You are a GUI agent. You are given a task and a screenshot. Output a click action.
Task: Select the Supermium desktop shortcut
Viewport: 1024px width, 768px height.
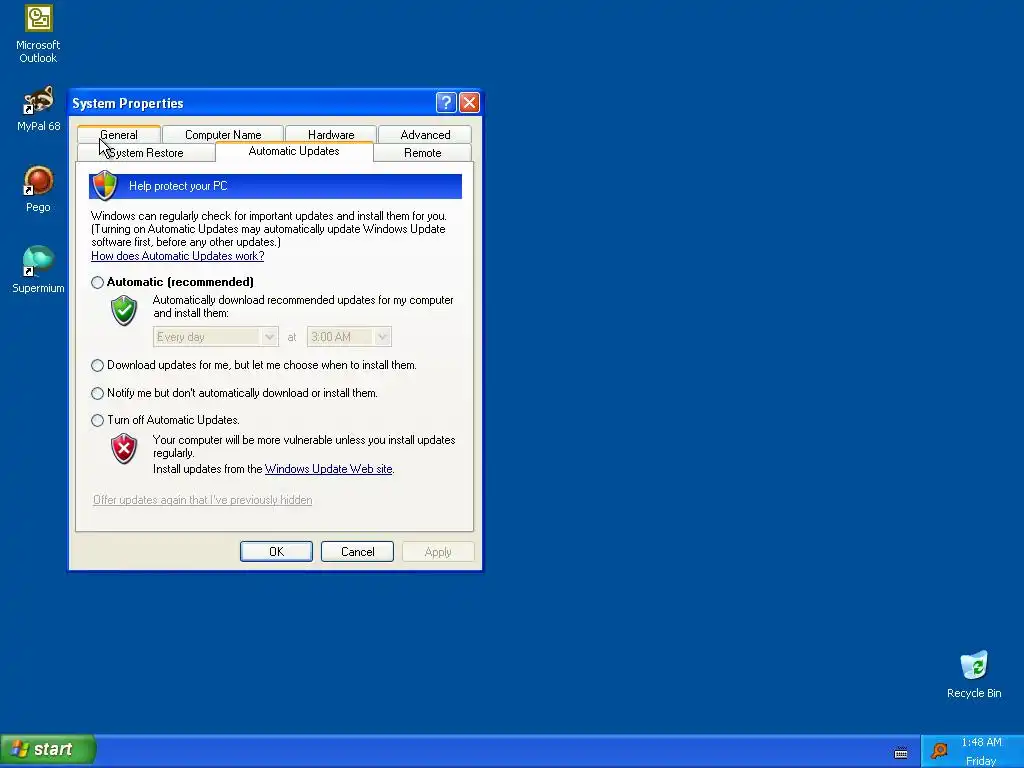pyautogui.click(x=38, y=270)
